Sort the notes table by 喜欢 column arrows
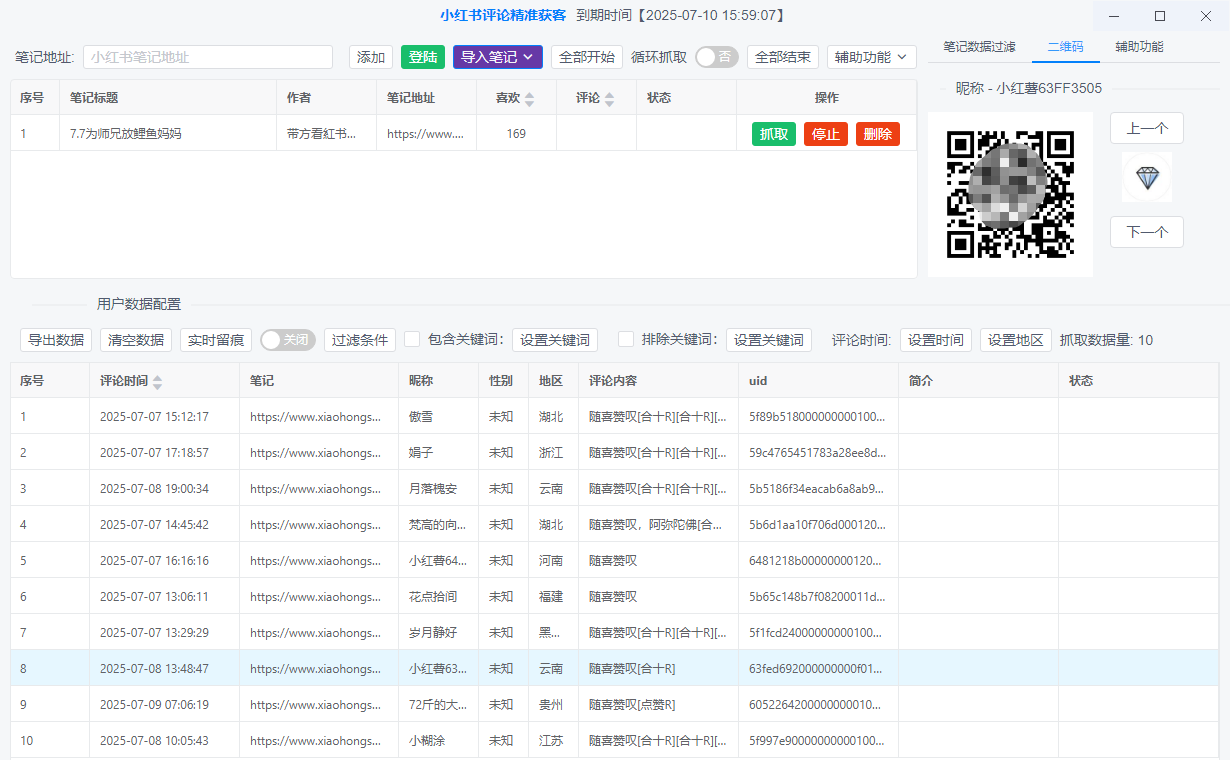This screenshot has width=1230, height=760. tap(530, 99)
